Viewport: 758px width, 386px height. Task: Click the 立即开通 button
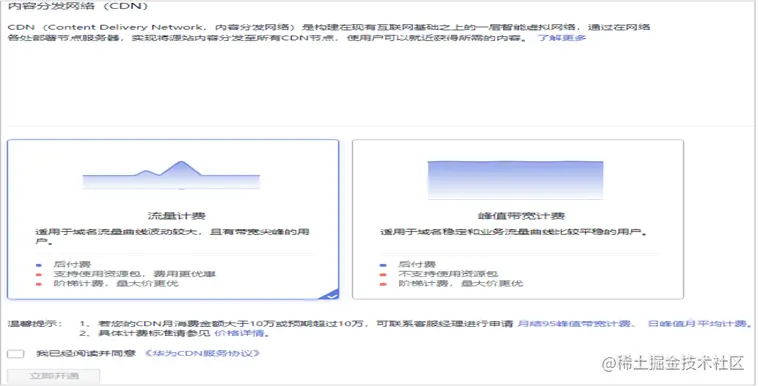(54, 376)
